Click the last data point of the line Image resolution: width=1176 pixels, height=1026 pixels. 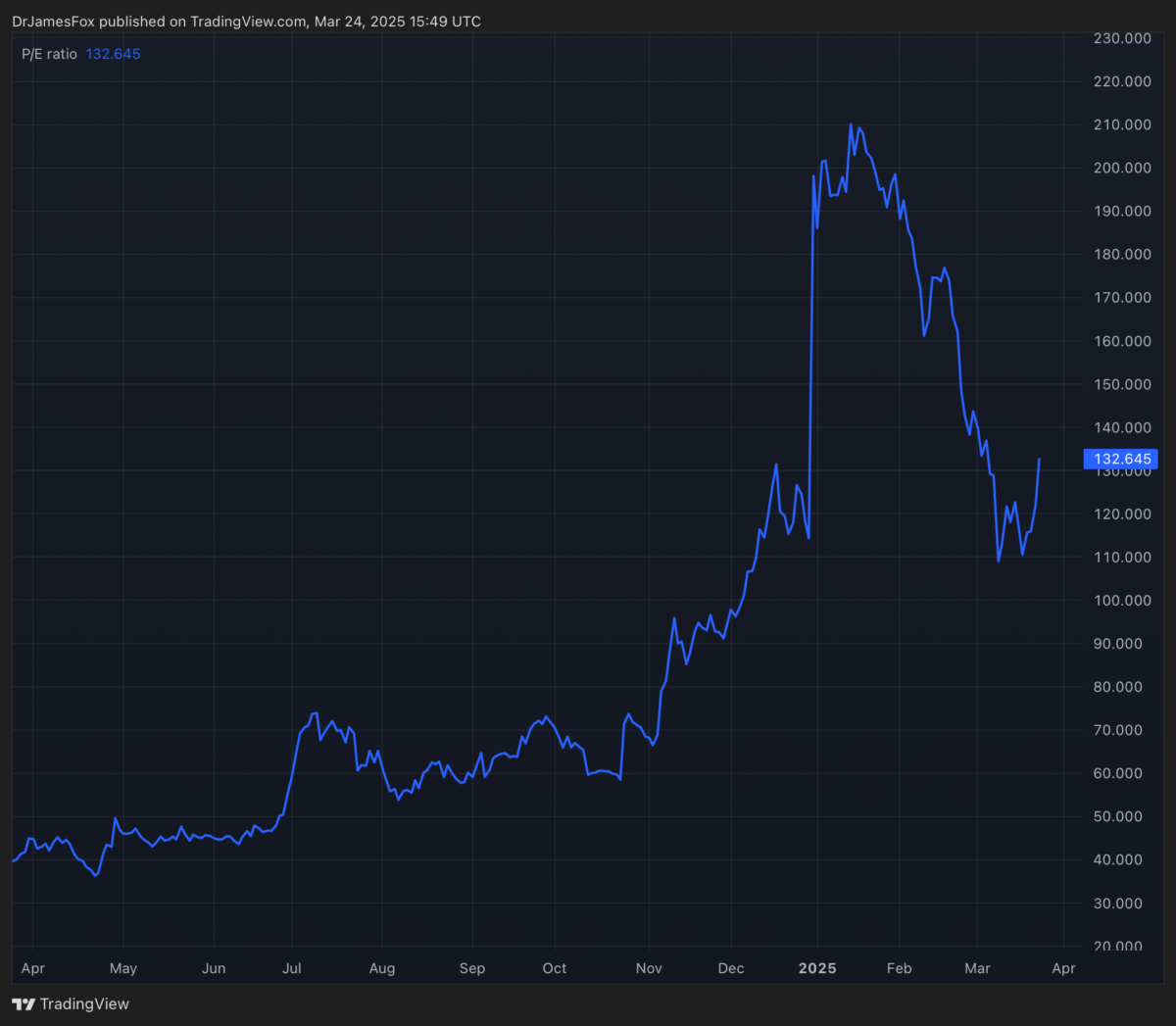pos(1039,460)
